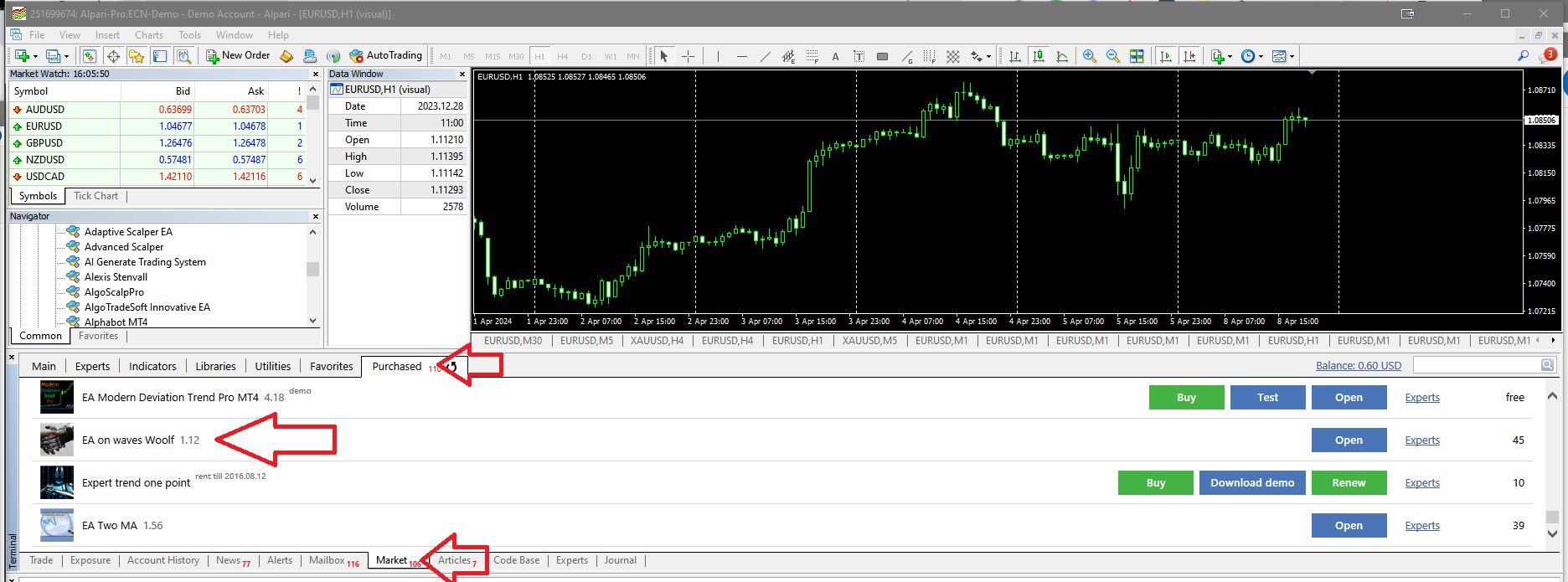
Task: Switch timeframe to W1
Action: point(611,56)
